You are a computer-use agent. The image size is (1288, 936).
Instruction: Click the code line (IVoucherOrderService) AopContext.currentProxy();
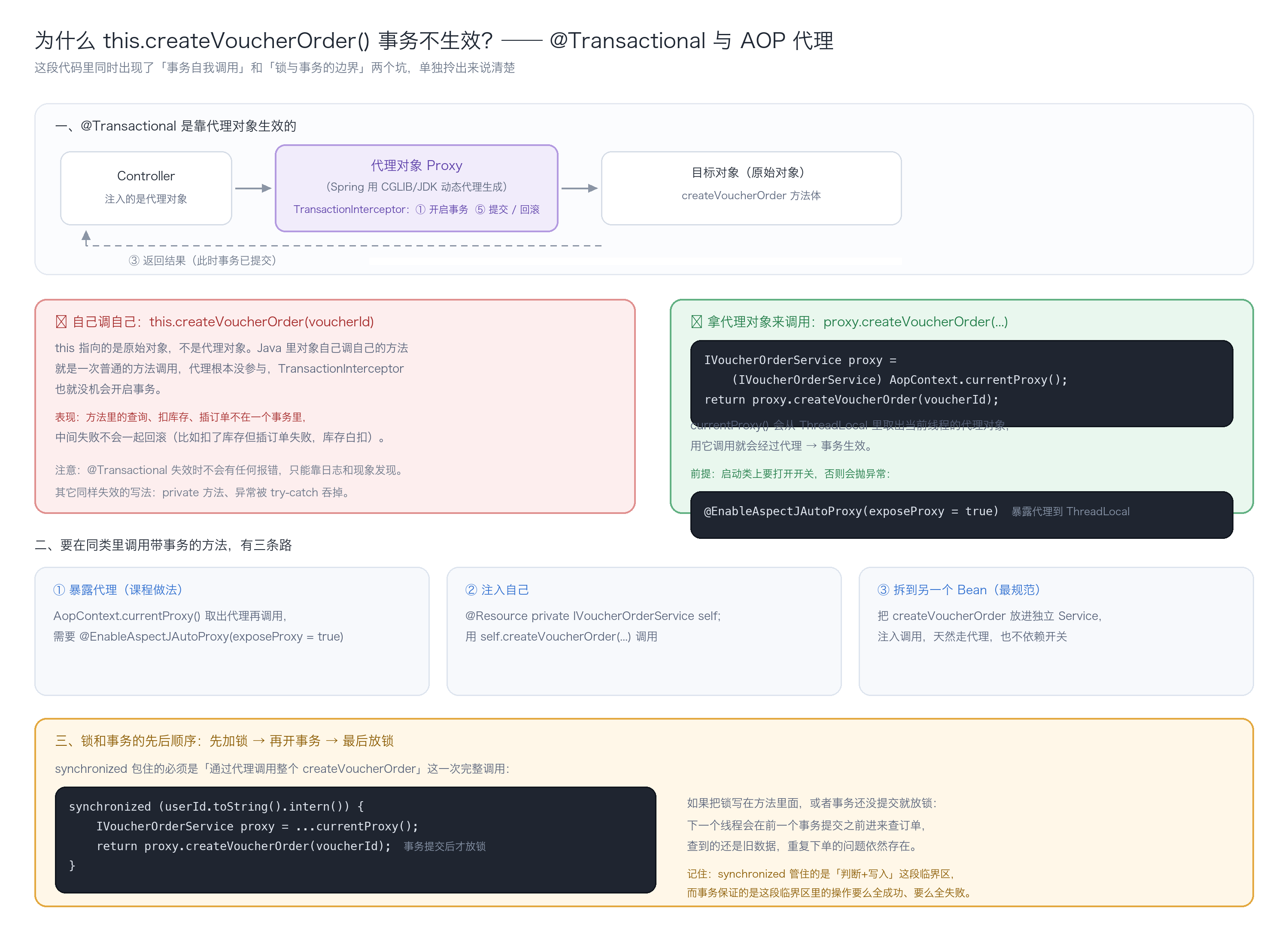point(899,380)
